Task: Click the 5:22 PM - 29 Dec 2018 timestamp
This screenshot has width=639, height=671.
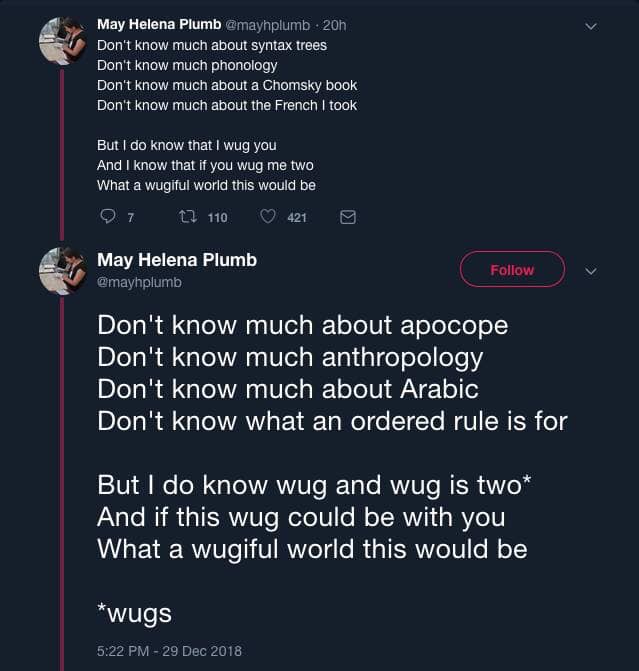Action: click(169, 650)
